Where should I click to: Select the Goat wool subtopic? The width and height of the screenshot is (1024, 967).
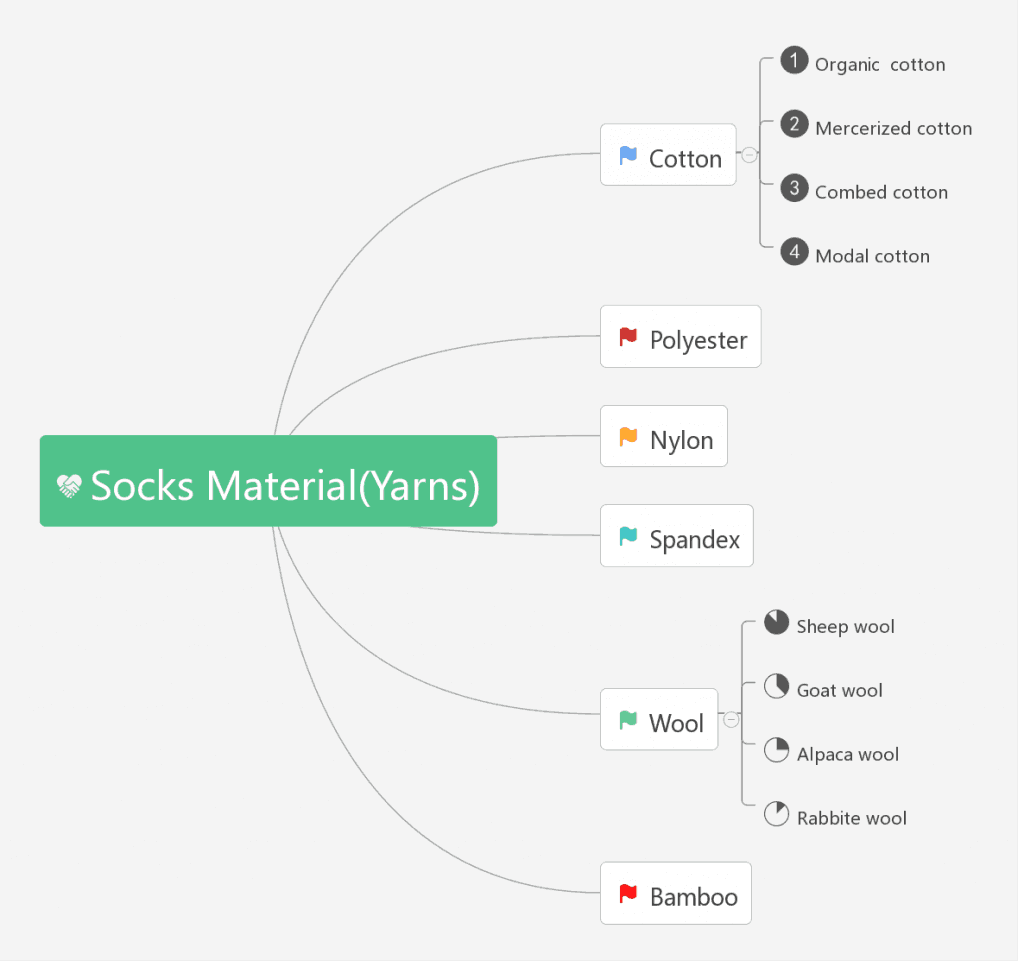839,690
